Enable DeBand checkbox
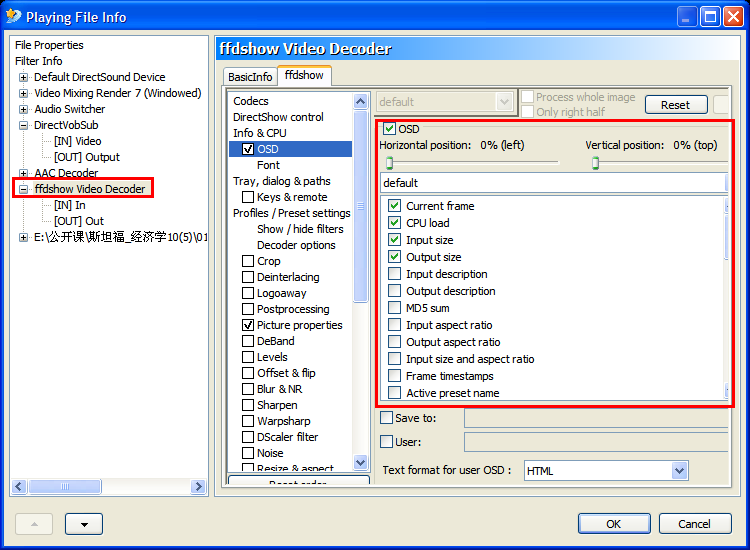The width and height of the screenshot is (750, 550). point(248,341)
